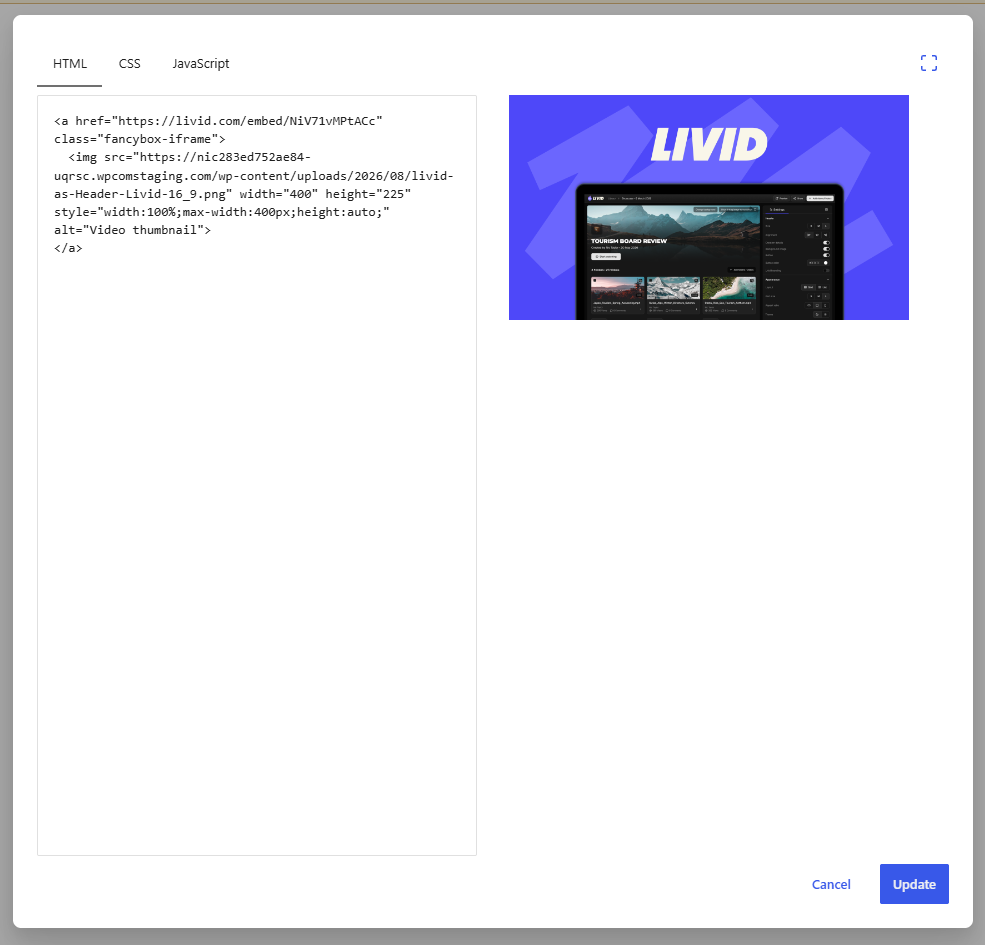985x945 pixels.
Task: Open the CSS tab
Action: pos(129,63)
